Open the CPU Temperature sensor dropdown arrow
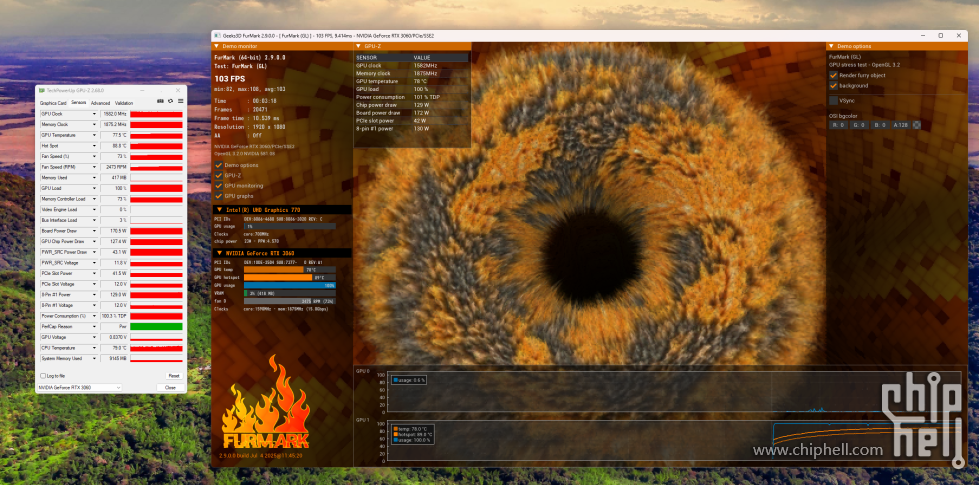The width and height of the screenshot is (979, 485). point(94,348)
